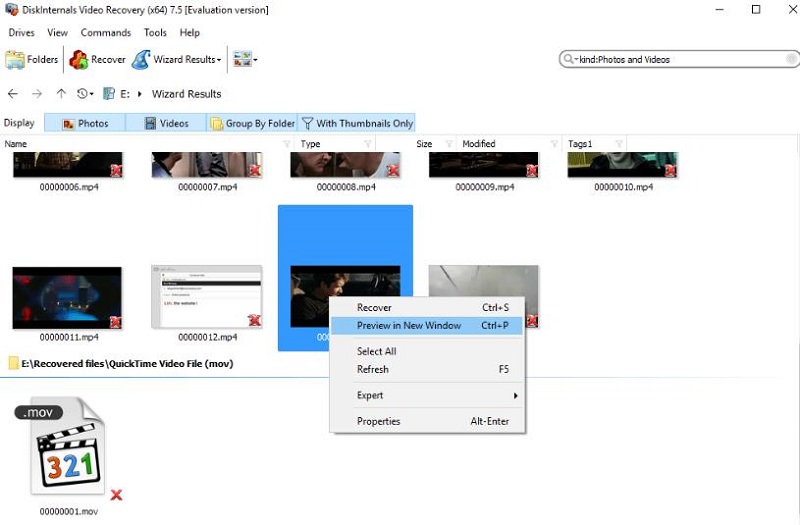
Task: Open the Modified column filter icon
Action: point(554,144)
